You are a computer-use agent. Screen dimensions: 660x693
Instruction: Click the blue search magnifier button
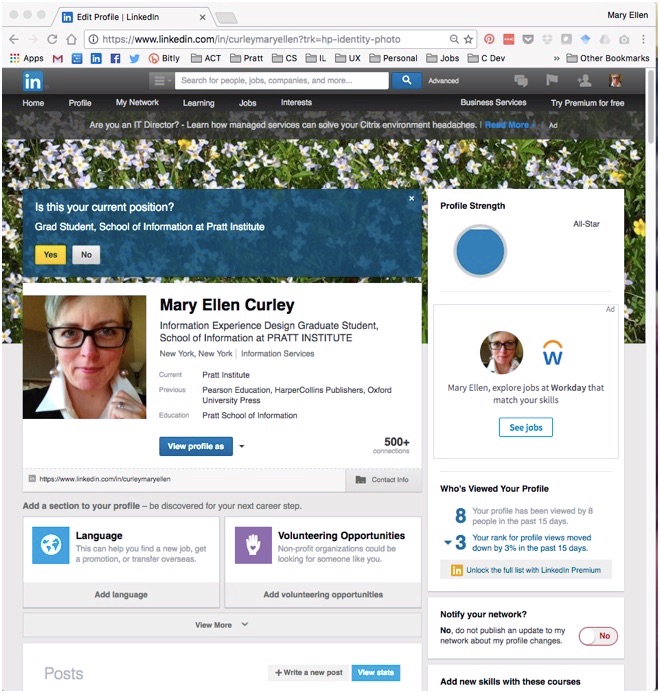click(407, 80)
